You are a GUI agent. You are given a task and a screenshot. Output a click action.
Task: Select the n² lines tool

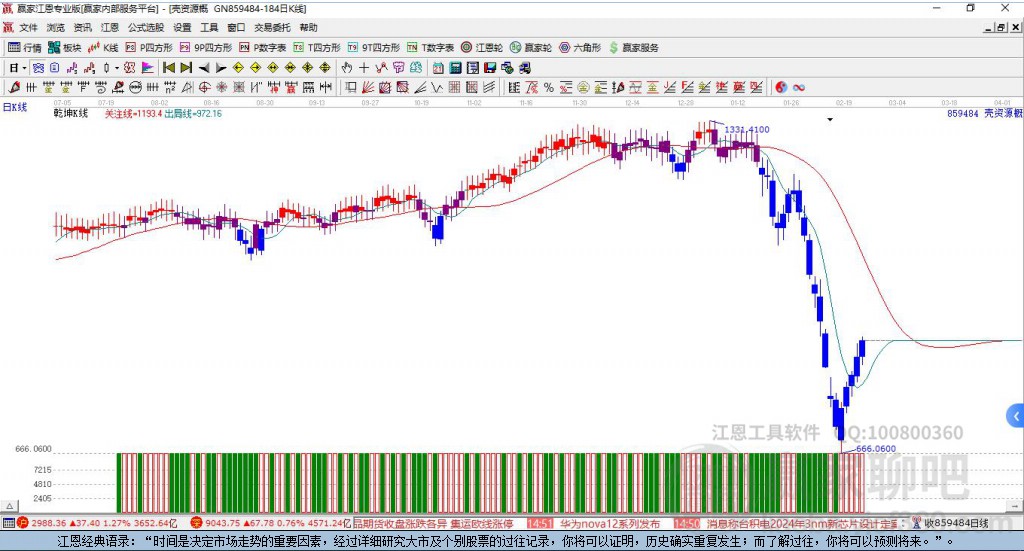[170, 87]
